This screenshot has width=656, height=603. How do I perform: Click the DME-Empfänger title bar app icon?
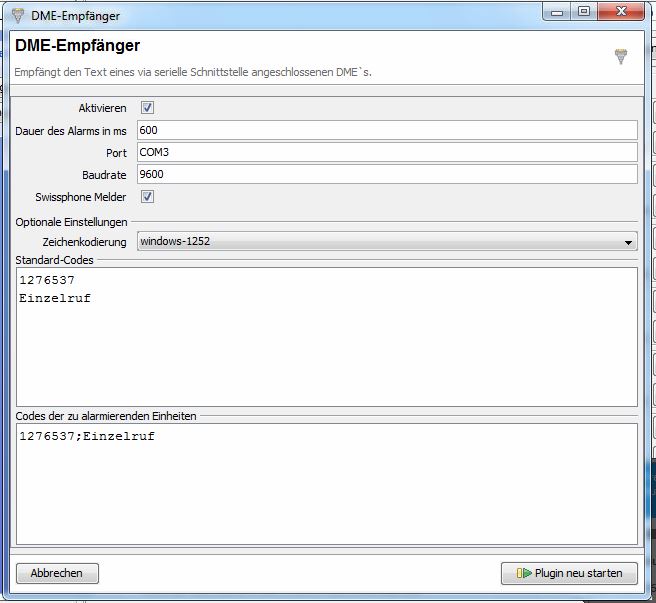[x=18, y=16]
